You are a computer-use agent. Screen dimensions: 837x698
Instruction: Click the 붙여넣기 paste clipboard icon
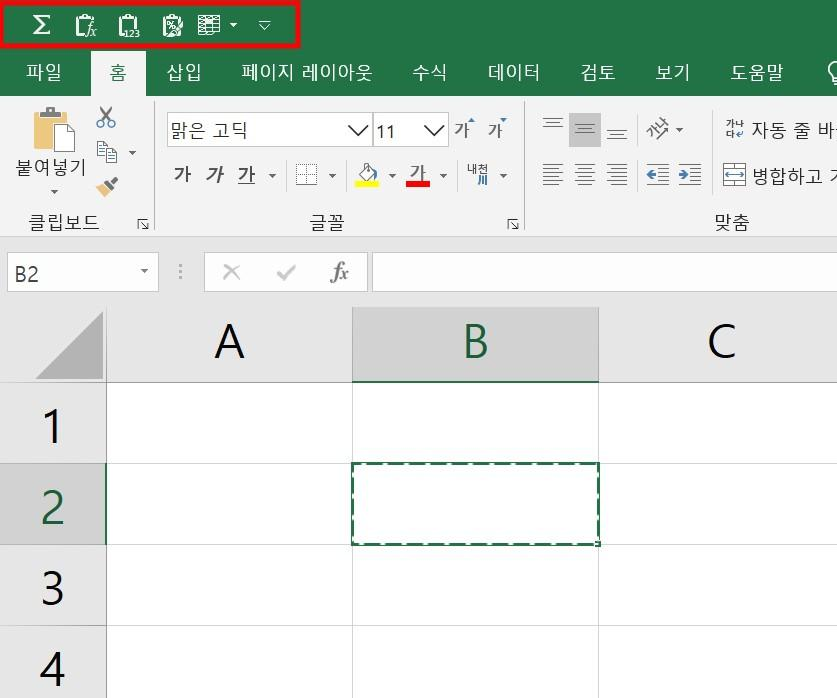53,129
